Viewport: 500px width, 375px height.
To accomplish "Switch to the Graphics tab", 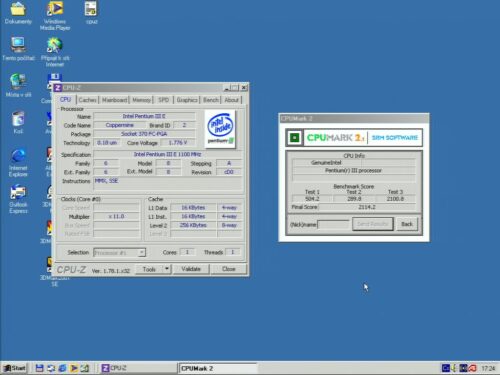I will click(x=187, y=100).
